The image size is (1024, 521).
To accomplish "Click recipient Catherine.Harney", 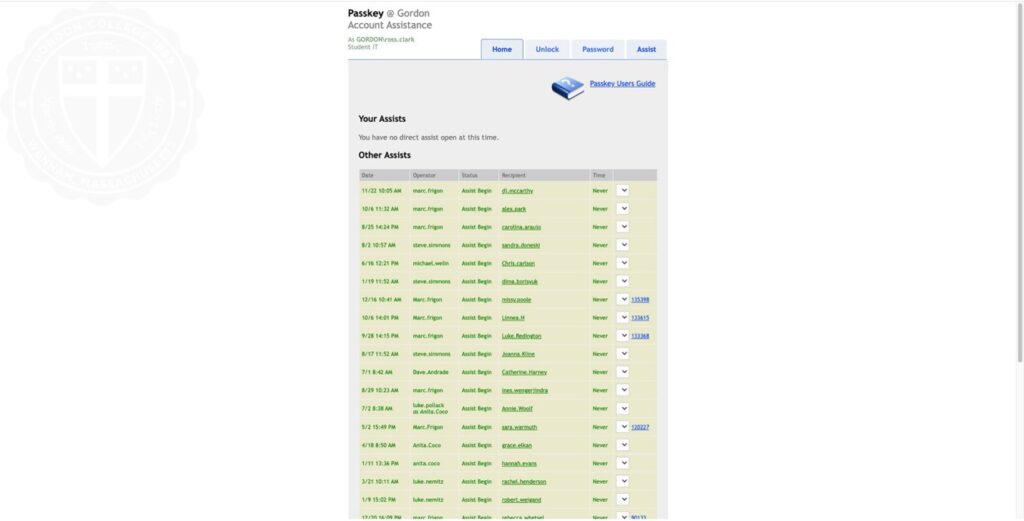I will [x=524, y=372].
